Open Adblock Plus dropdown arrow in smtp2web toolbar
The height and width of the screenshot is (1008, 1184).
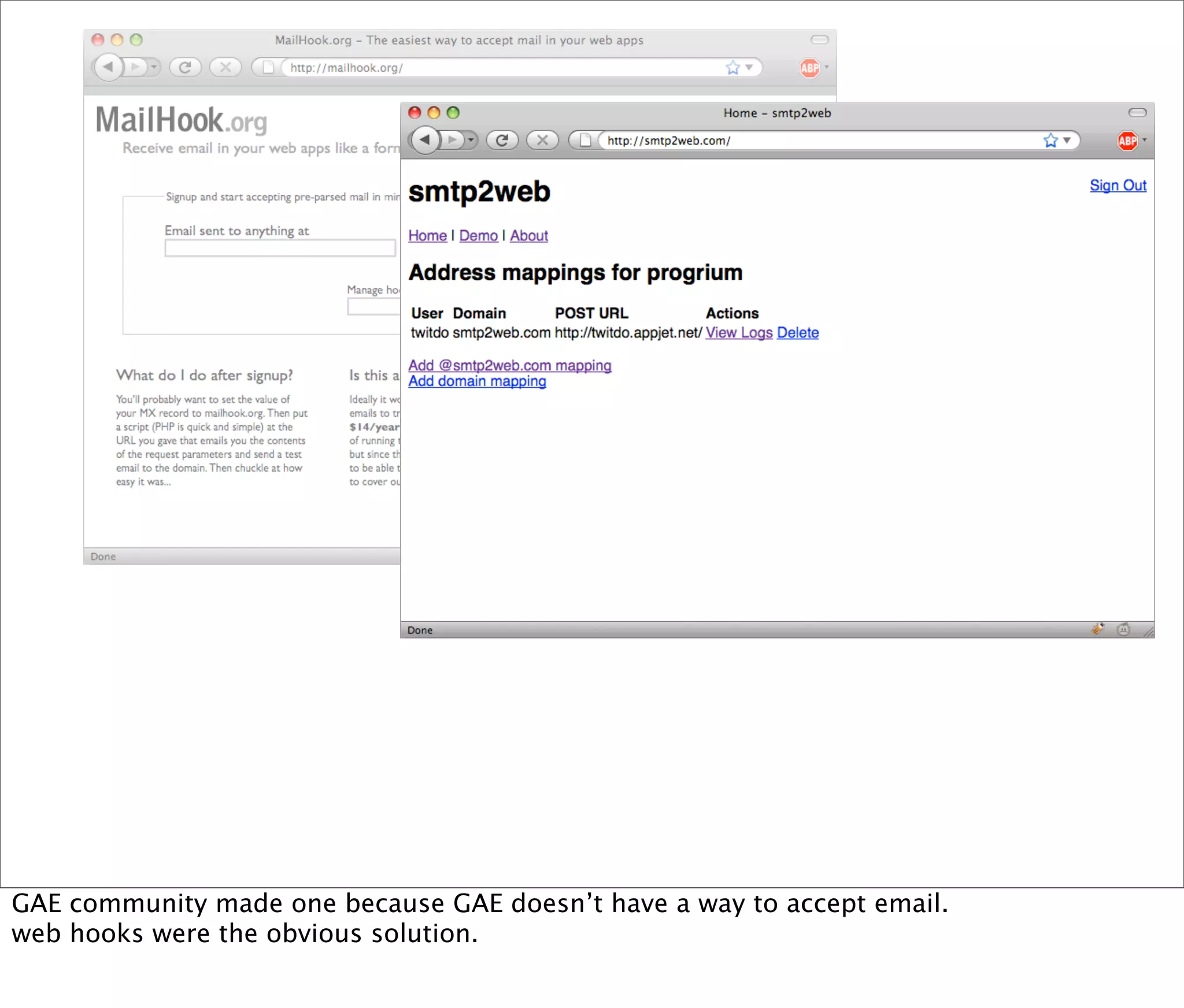[x=1144, y=140]
